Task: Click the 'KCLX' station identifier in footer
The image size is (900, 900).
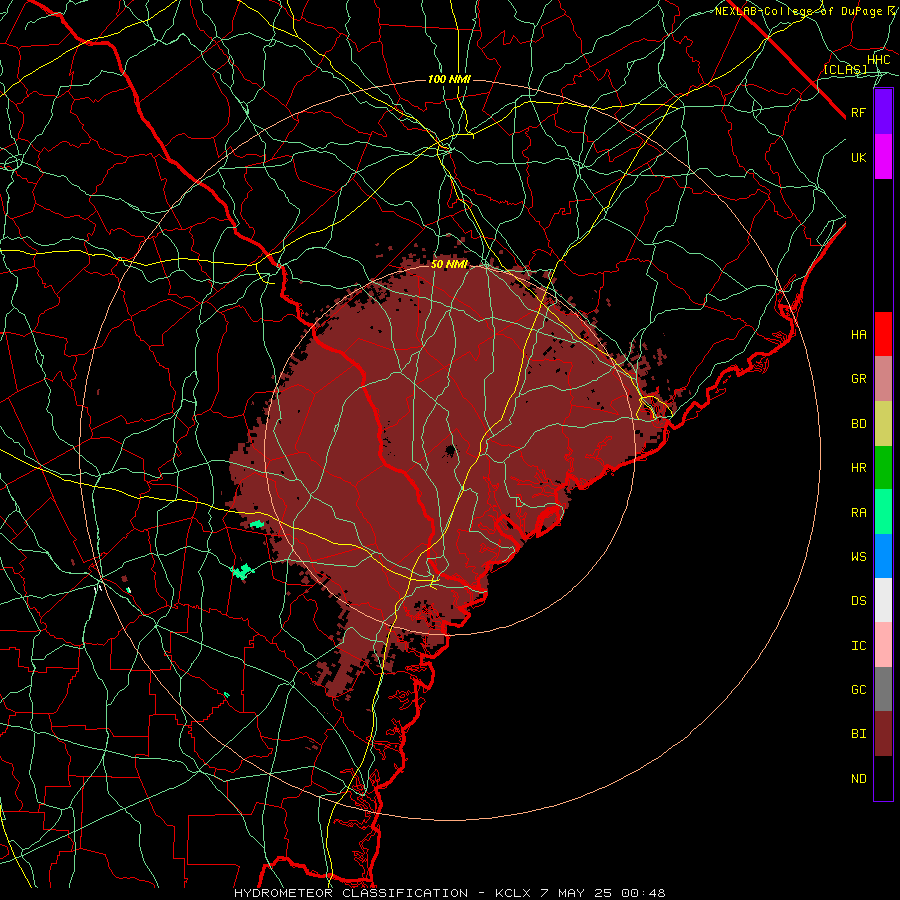Action: [x=514, y=893]
